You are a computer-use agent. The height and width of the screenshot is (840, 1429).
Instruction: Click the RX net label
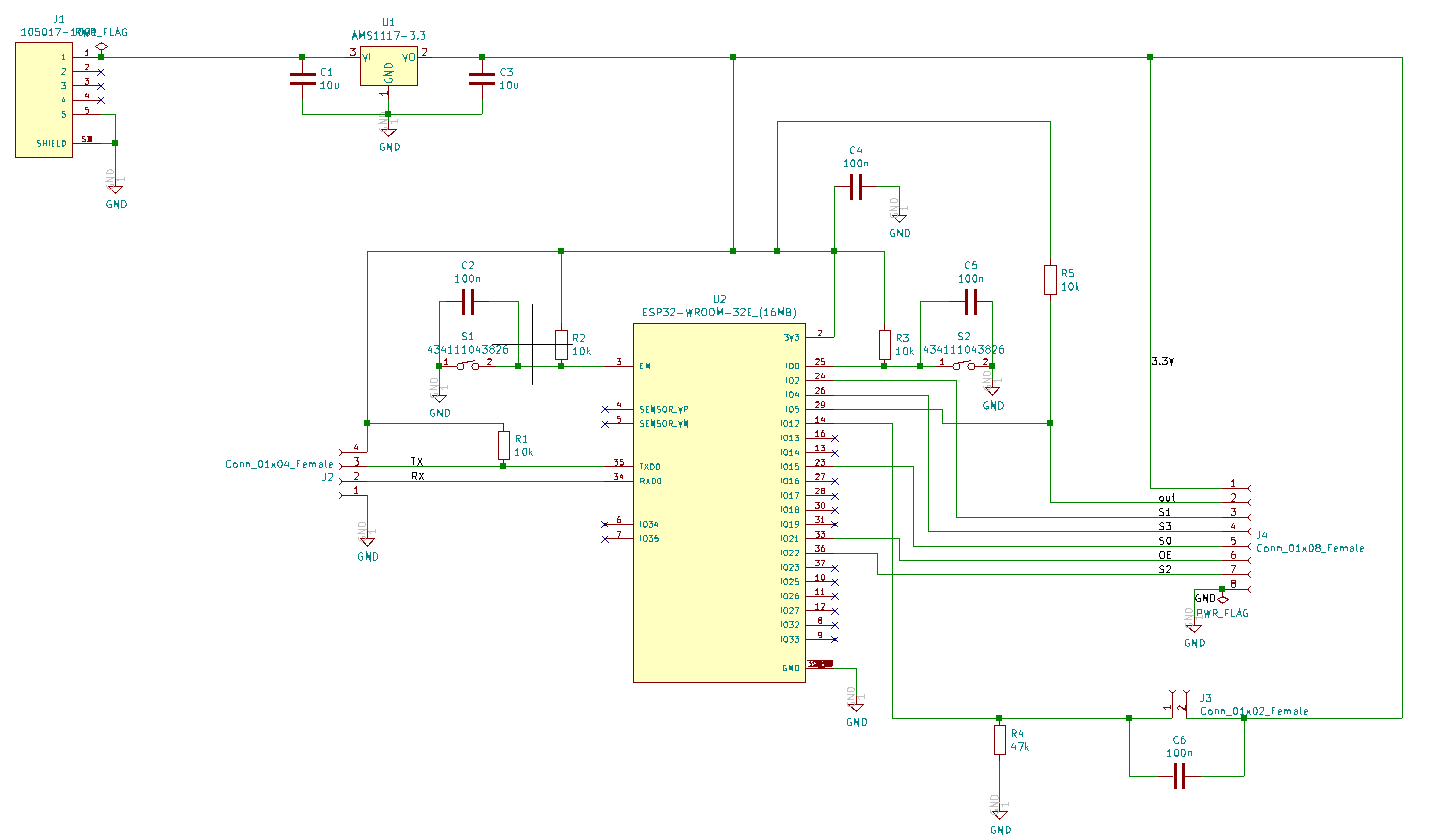(417, 476)
